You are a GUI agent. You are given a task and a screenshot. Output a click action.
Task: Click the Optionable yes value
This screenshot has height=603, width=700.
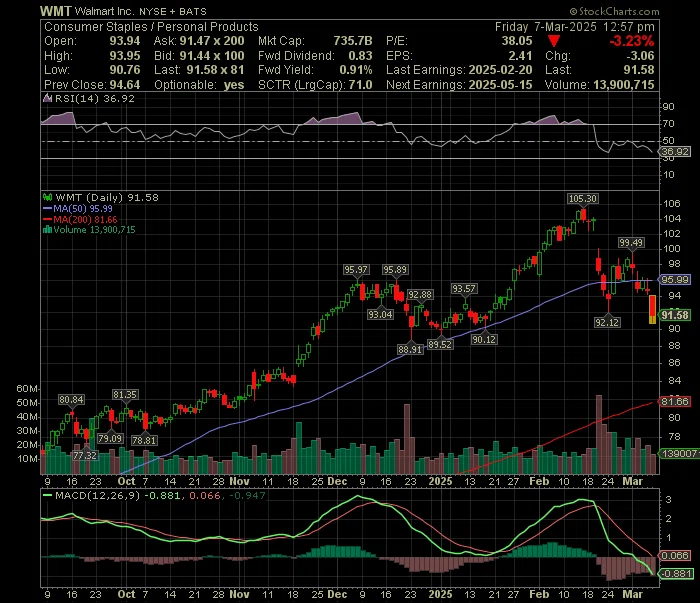(234, 85)
